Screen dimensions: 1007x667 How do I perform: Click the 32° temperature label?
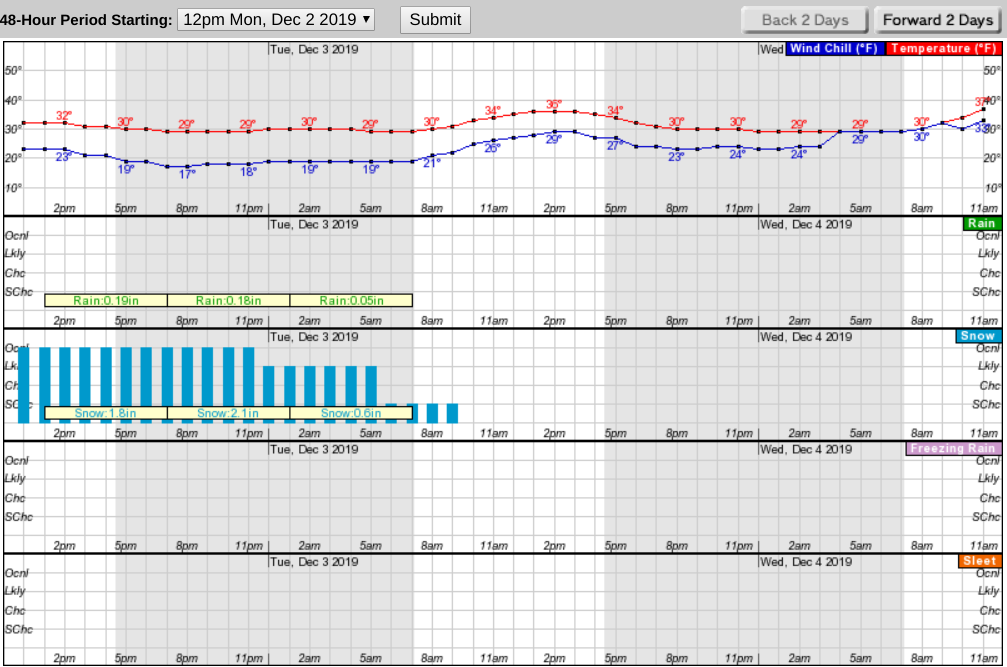pos(64,115)
